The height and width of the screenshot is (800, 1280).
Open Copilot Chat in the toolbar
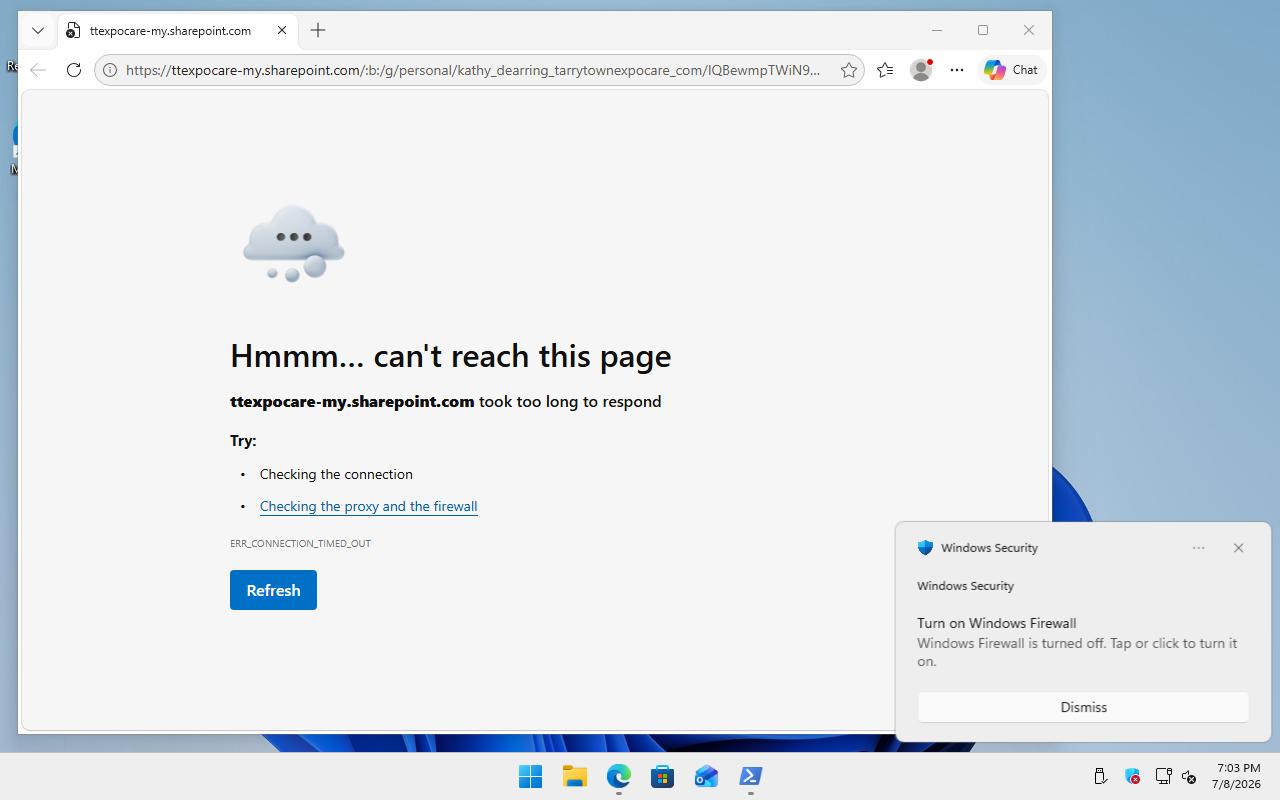tap(1011, 70)
